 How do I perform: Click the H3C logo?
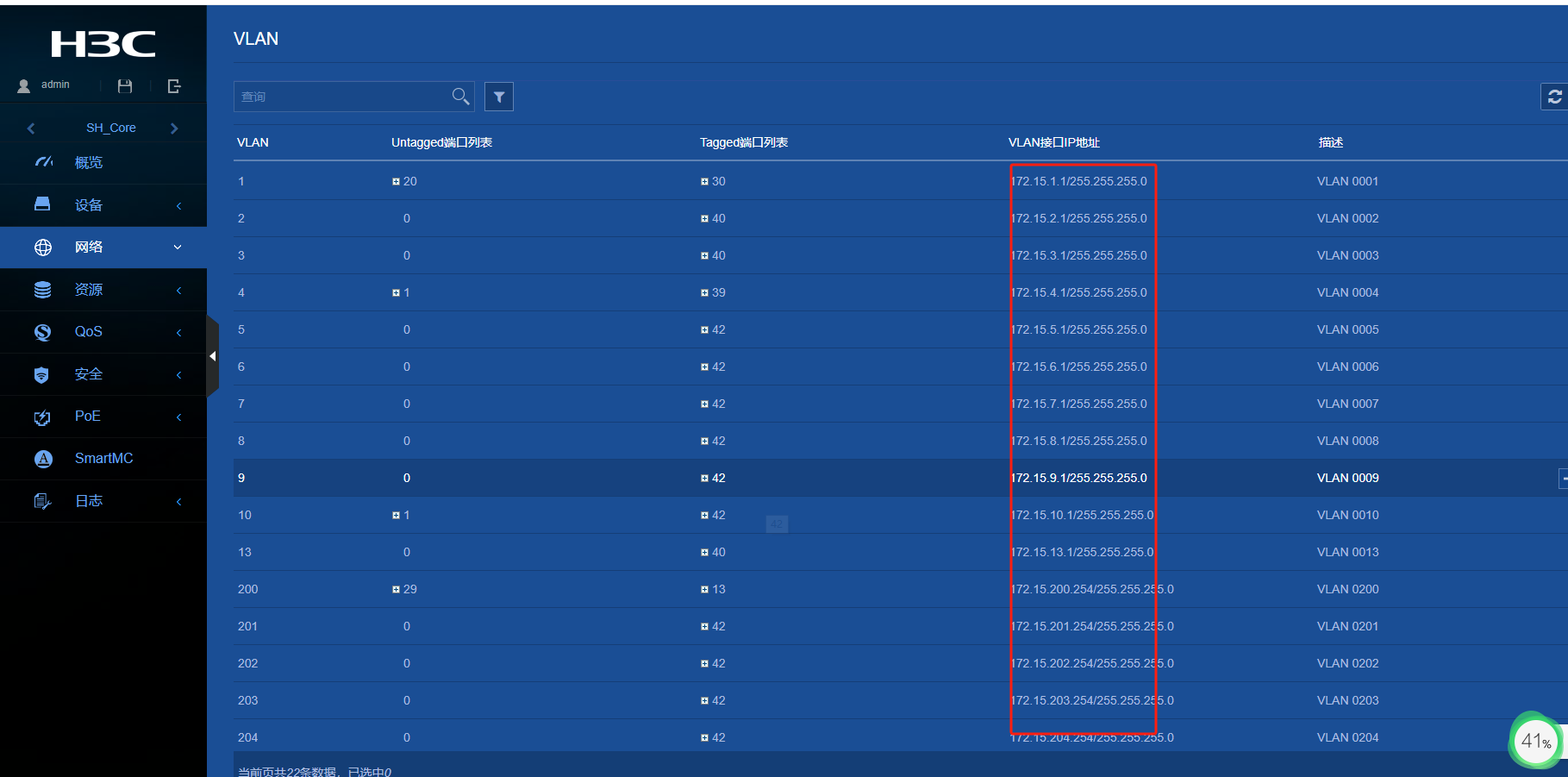point(103,44)
